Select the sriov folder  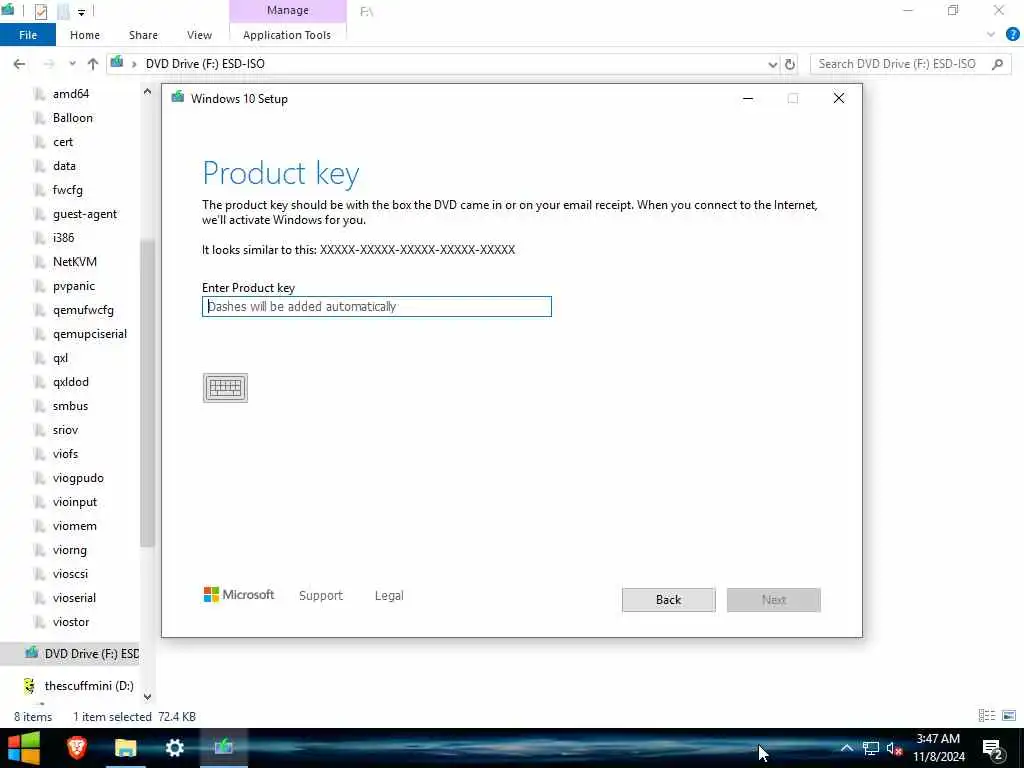click(65, 430)
